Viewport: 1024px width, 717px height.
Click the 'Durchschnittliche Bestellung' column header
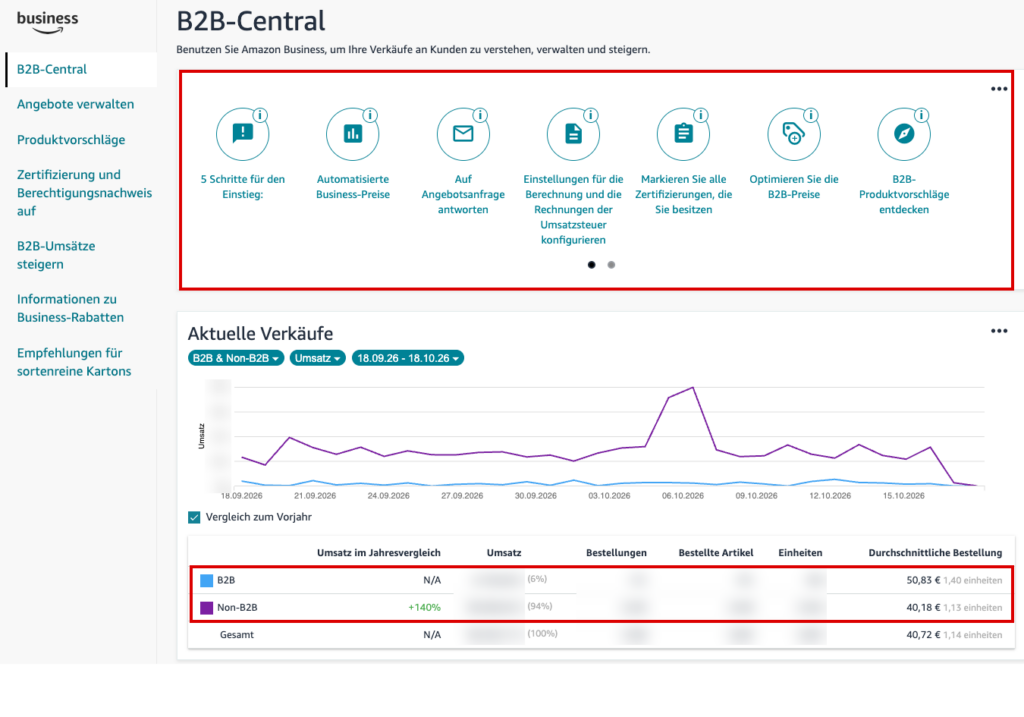(935, 552)
